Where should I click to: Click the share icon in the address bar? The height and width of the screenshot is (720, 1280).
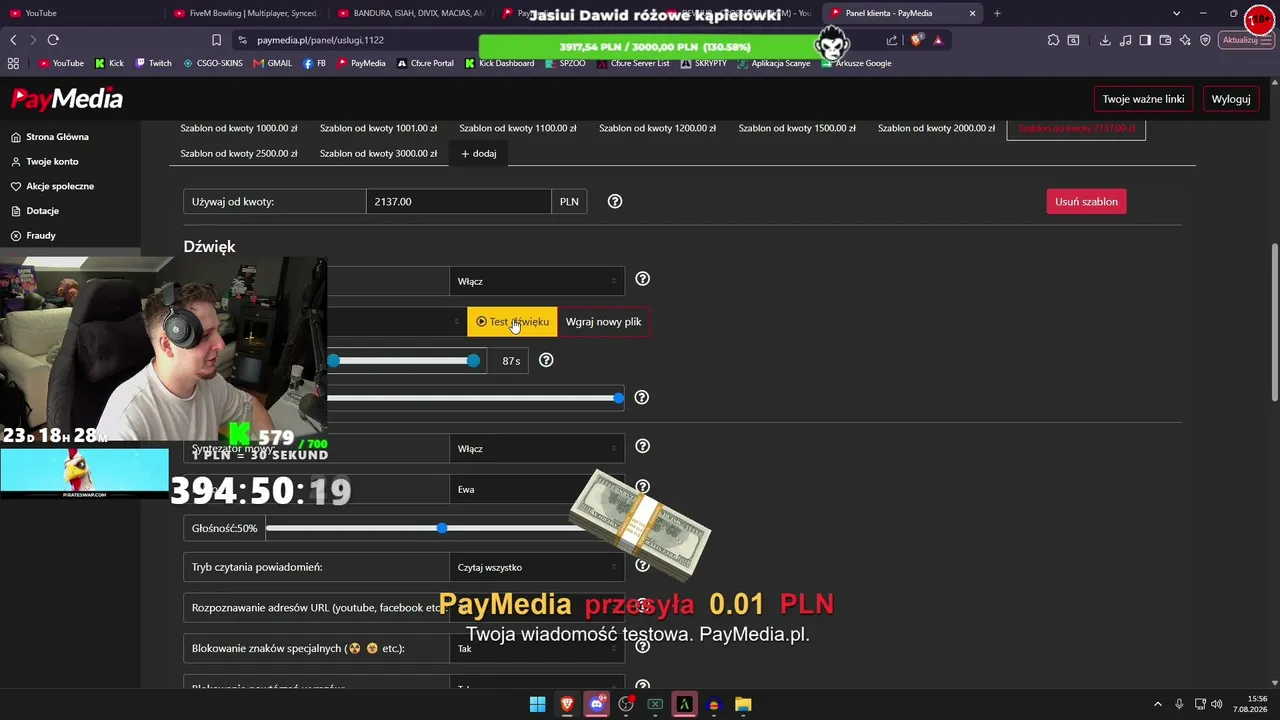coord(892,40)
